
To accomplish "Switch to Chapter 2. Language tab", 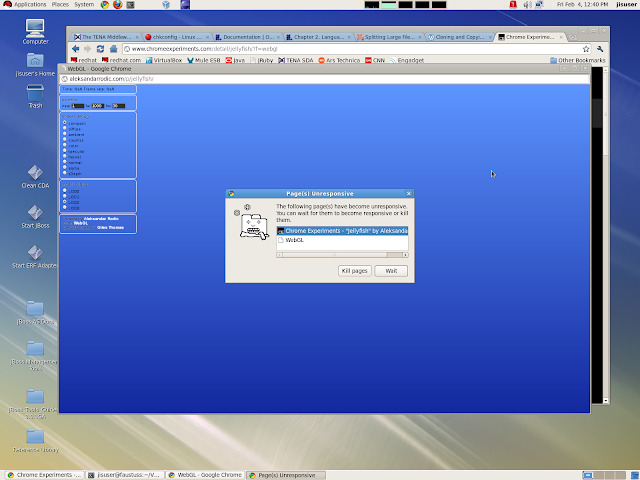I will pyautogui.click(x=318, y=37).
